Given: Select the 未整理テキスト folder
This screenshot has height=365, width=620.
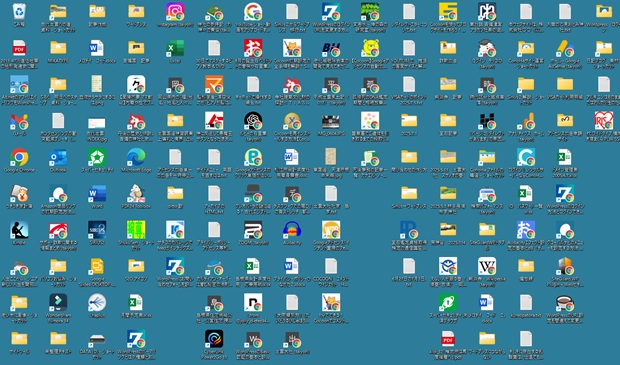Looking at the screenshot, I should [x=58, y=339].
